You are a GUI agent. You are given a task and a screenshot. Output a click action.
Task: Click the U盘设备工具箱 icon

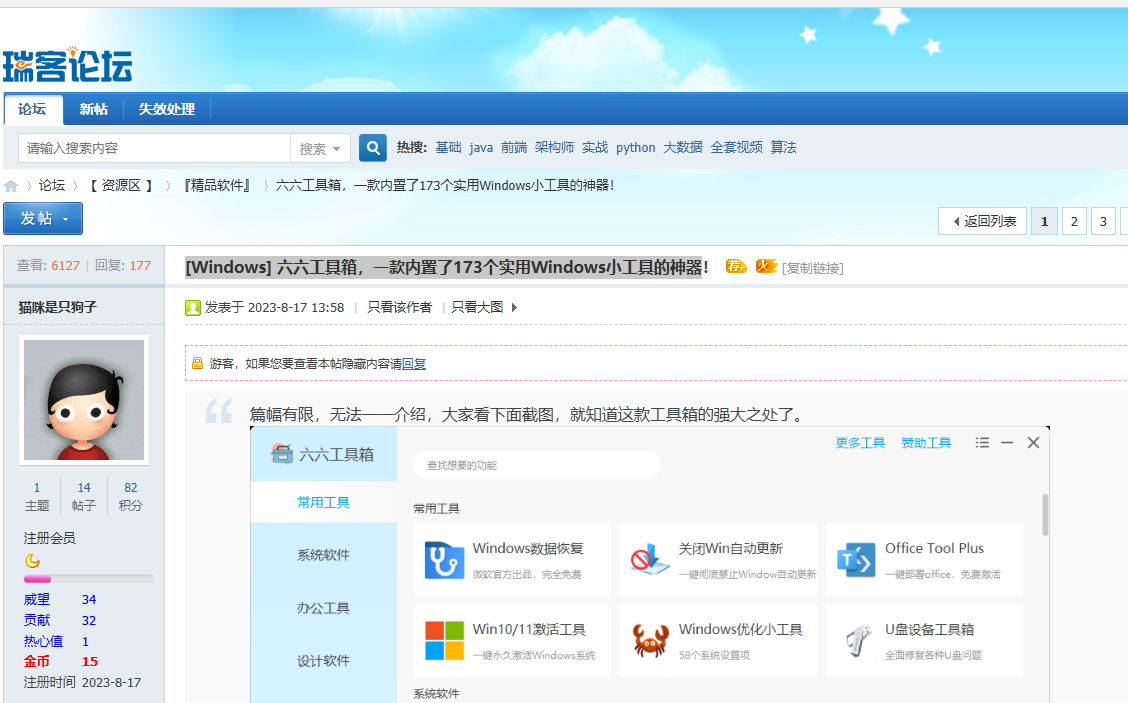point(856,641)
